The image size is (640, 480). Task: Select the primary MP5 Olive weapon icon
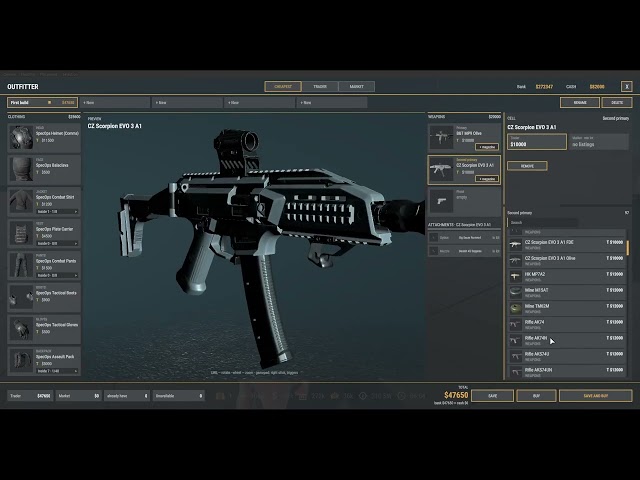(x=441, y=138)
